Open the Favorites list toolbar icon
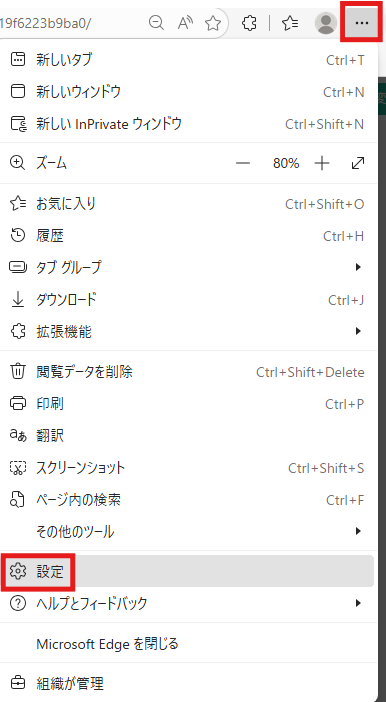386x702 pixels. pos(290,23)
